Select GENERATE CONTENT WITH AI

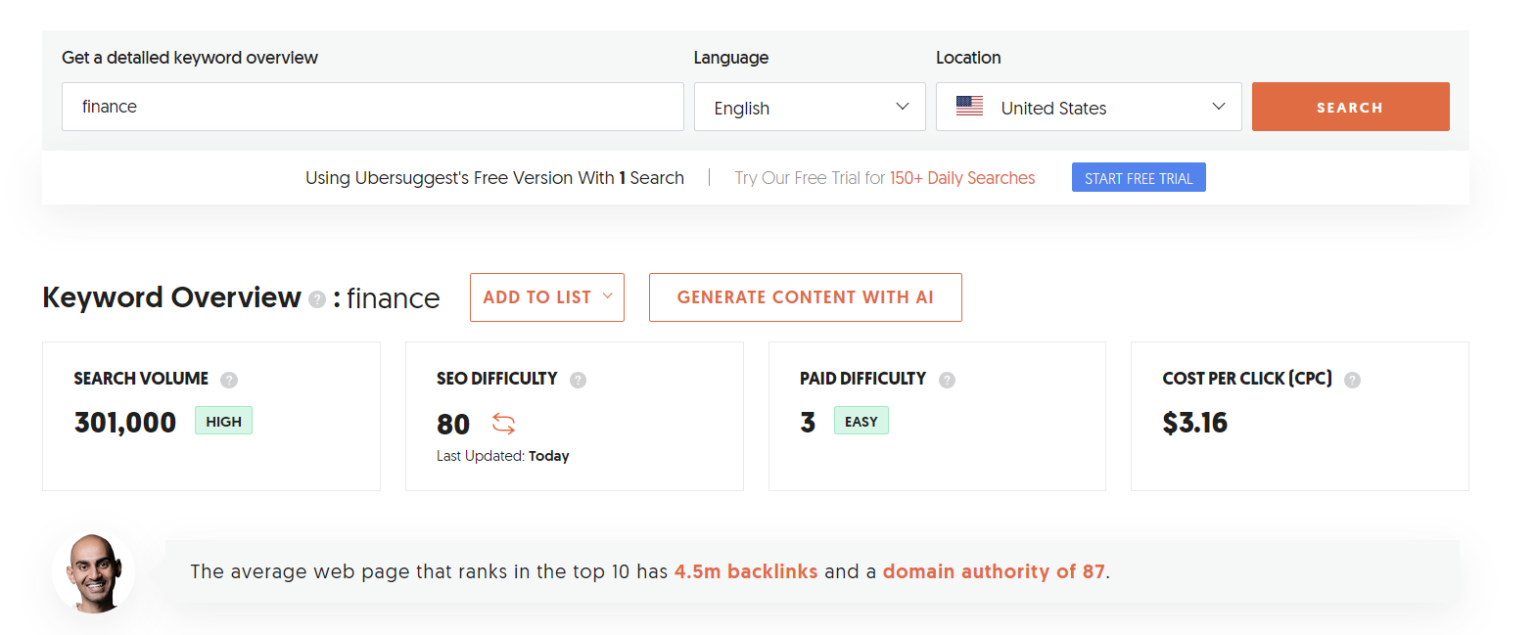click(805, 297)
